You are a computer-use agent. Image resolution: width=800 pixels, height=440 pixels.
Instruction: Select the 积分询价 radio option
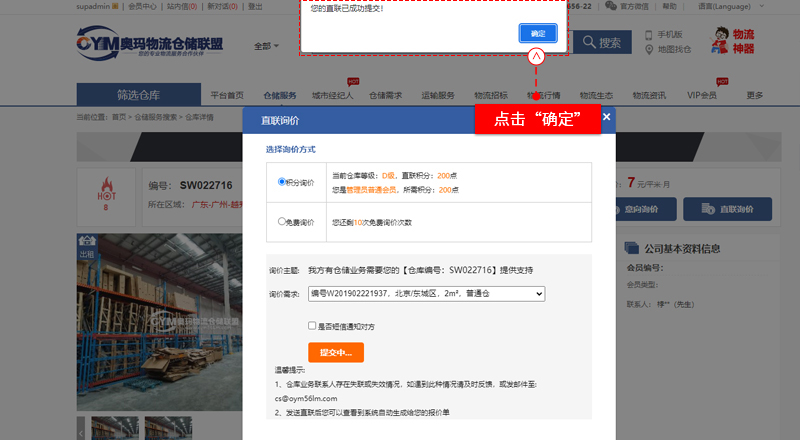(x=283, y=183)
